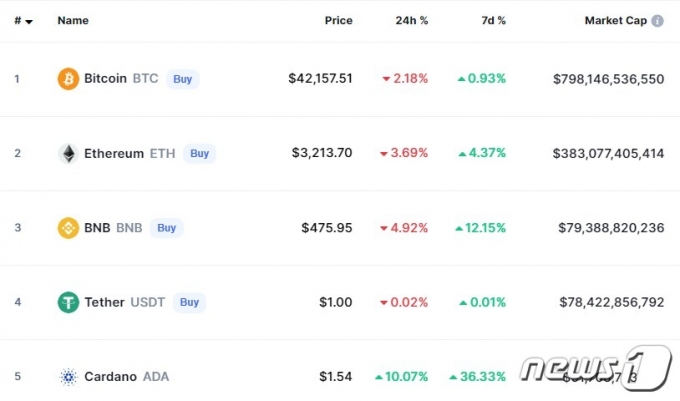
Task: Sort by the 24h % column header
Action: [412, 20]
